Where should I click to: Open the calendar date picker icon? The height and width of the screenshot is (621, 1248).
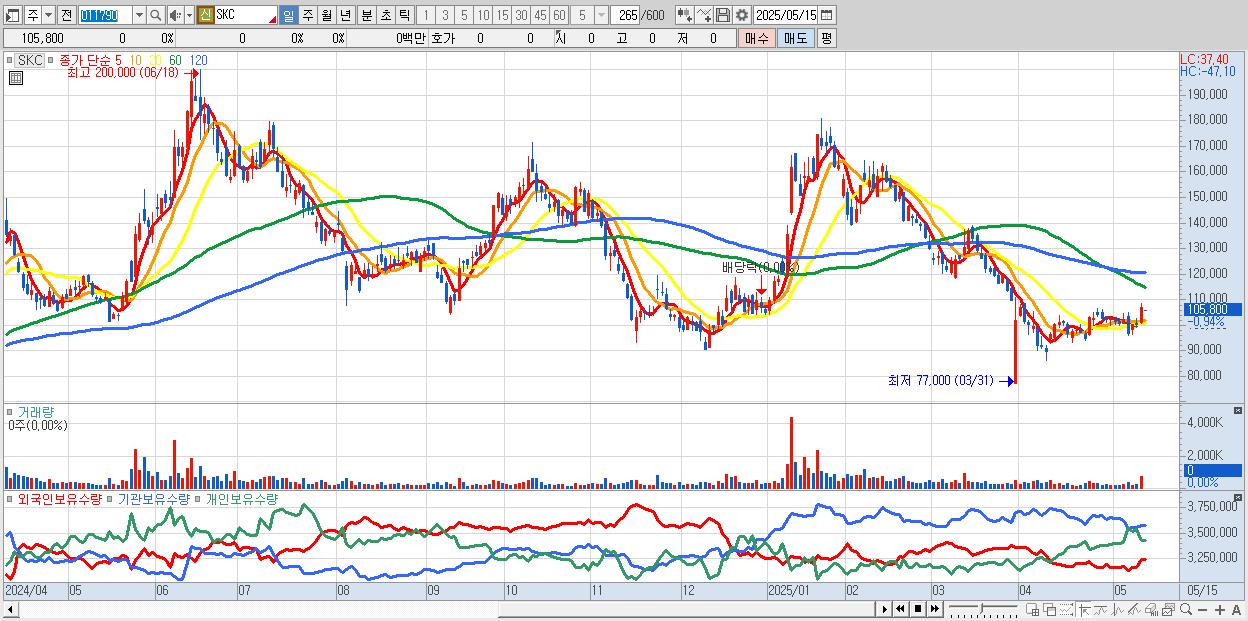[x=826, y=15]
